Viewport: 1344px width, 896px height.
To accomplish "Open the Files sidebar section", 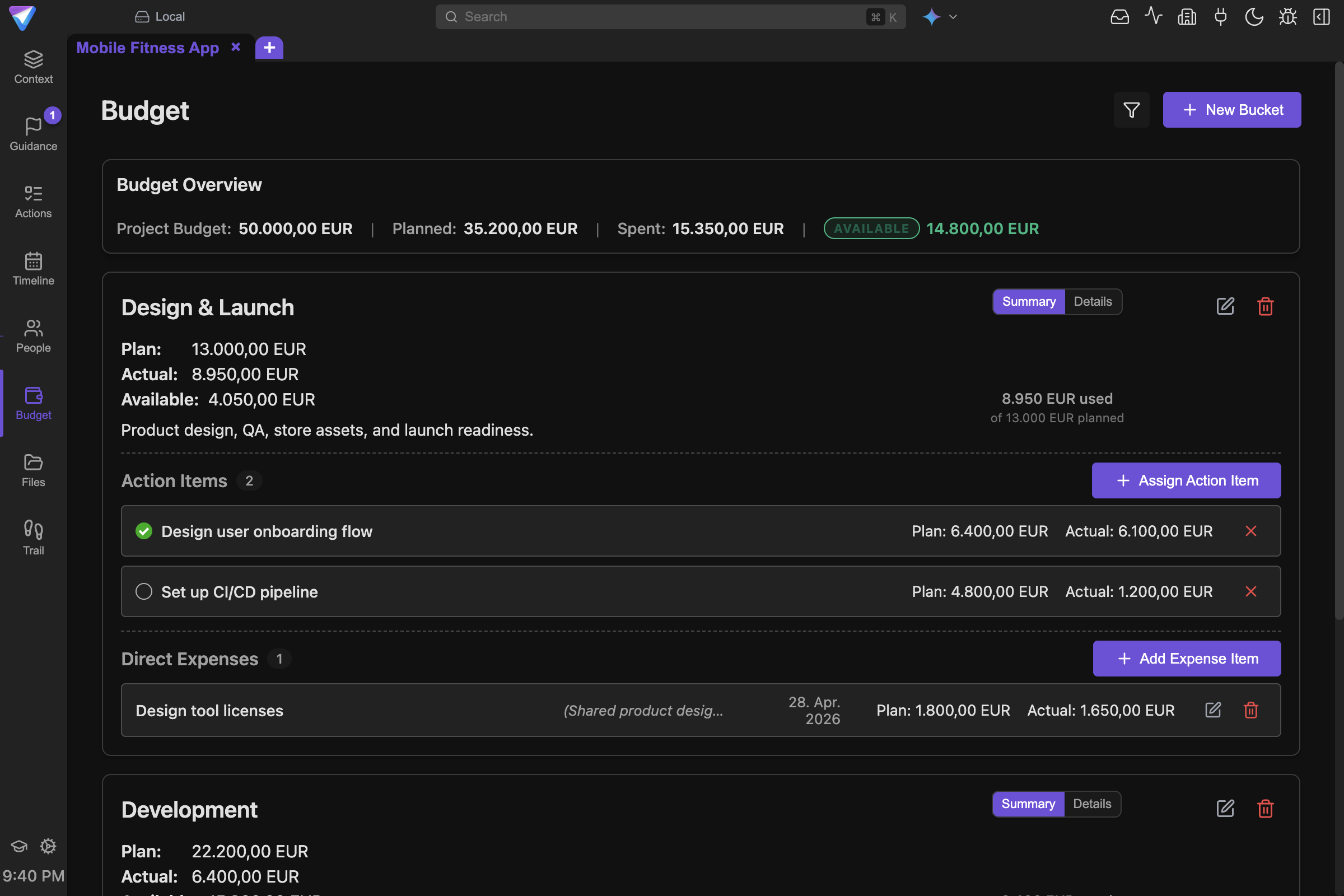I will (x=33, y=471).
